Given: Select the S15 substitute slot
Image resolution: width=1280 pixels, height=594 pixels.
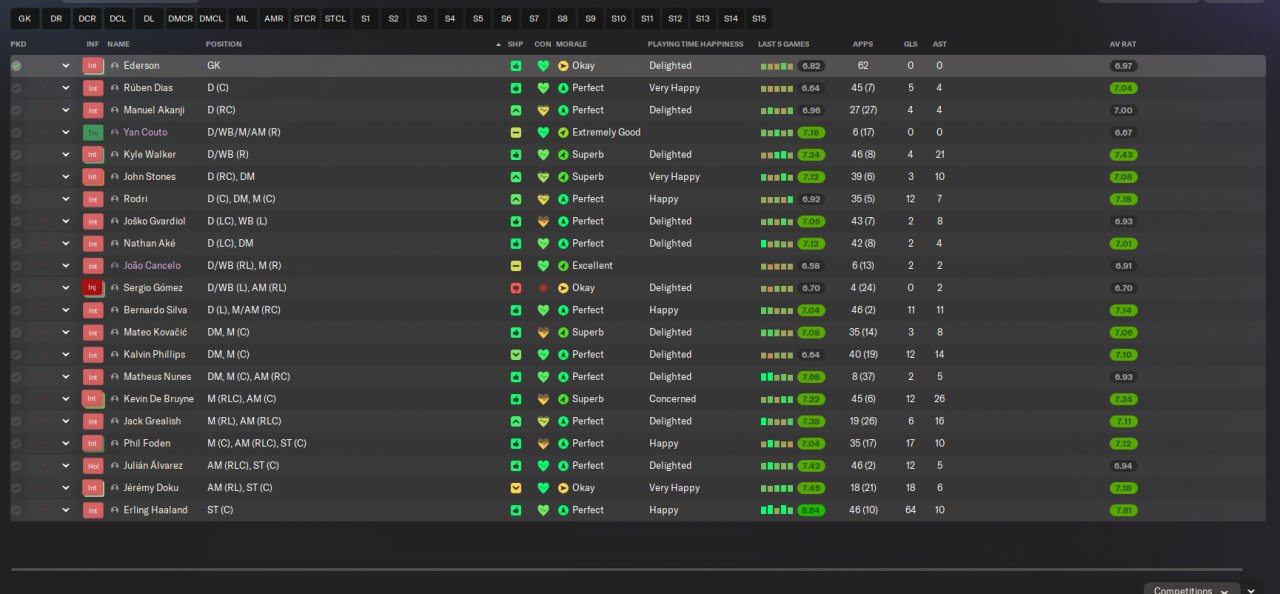Looking at the screenshot, I should click(x=759, y=19).
